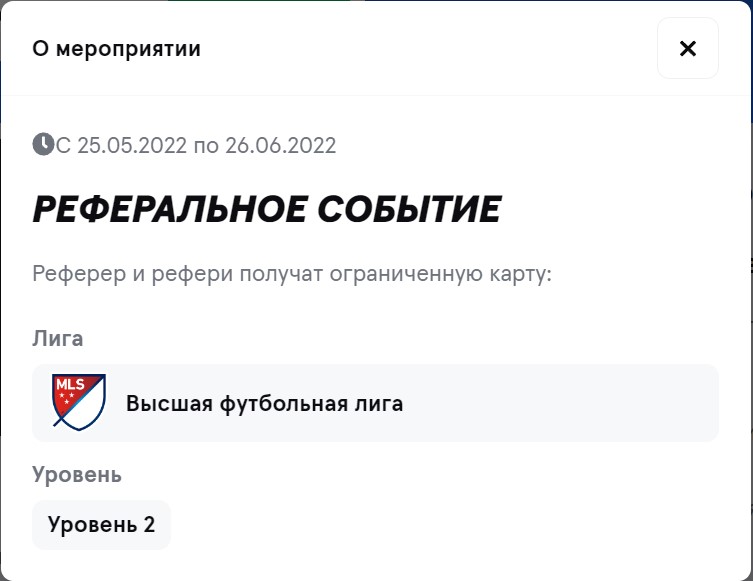Click the words получат in the description

(281, 274)
